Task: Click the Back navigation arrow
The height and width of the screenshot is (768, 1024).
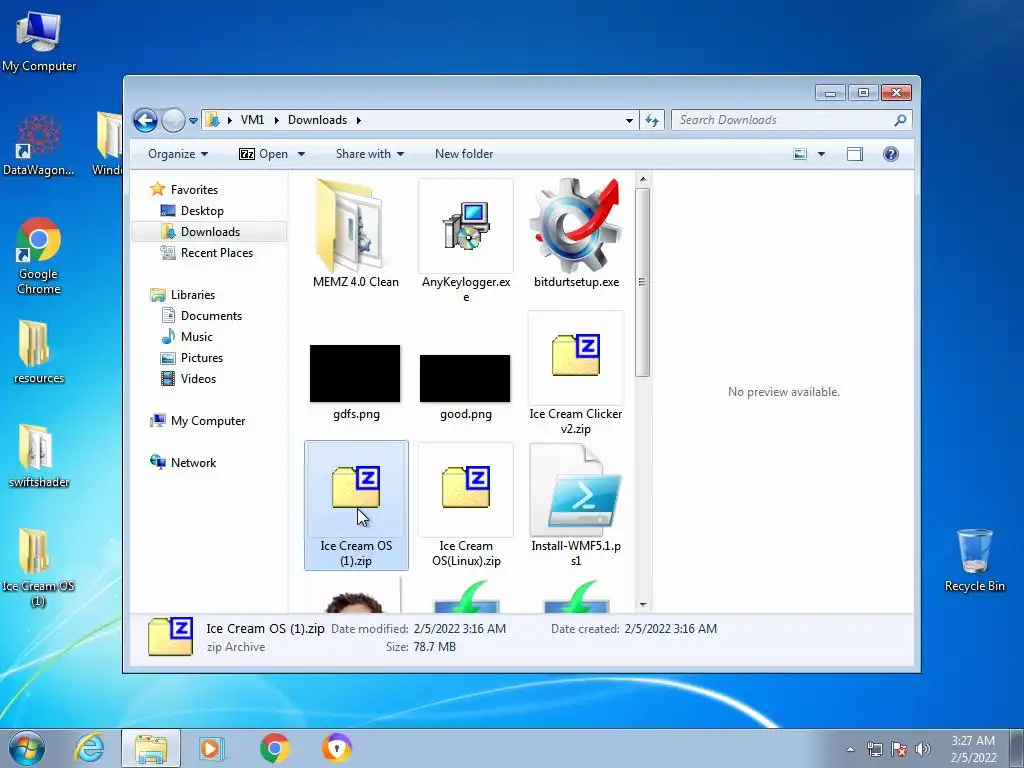Action: pos(145,120)
